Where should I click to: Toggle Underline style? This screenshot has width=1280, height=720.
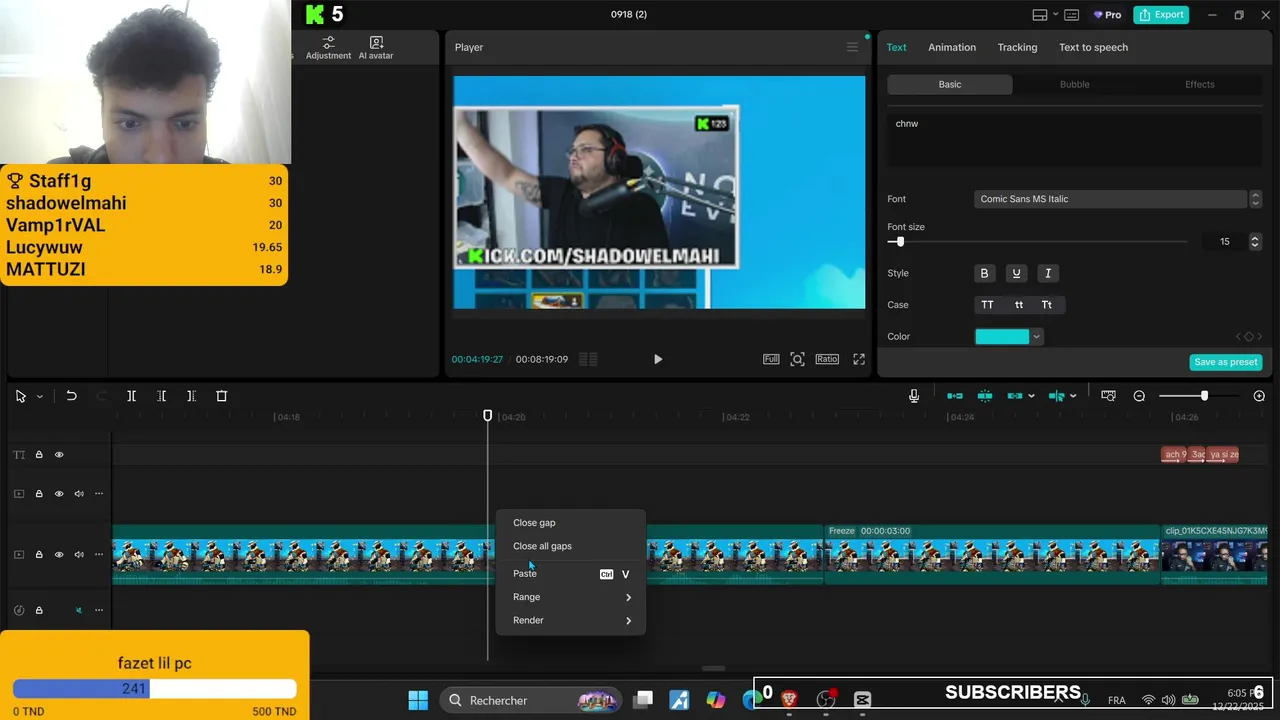point(1016,273)
